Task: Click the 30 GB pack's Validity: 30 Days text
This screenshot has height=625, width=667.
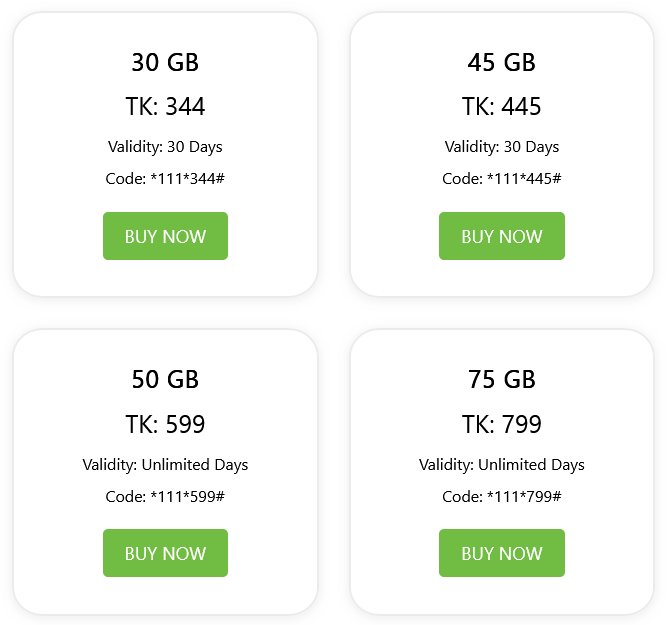Action: (x=165, y=147)
